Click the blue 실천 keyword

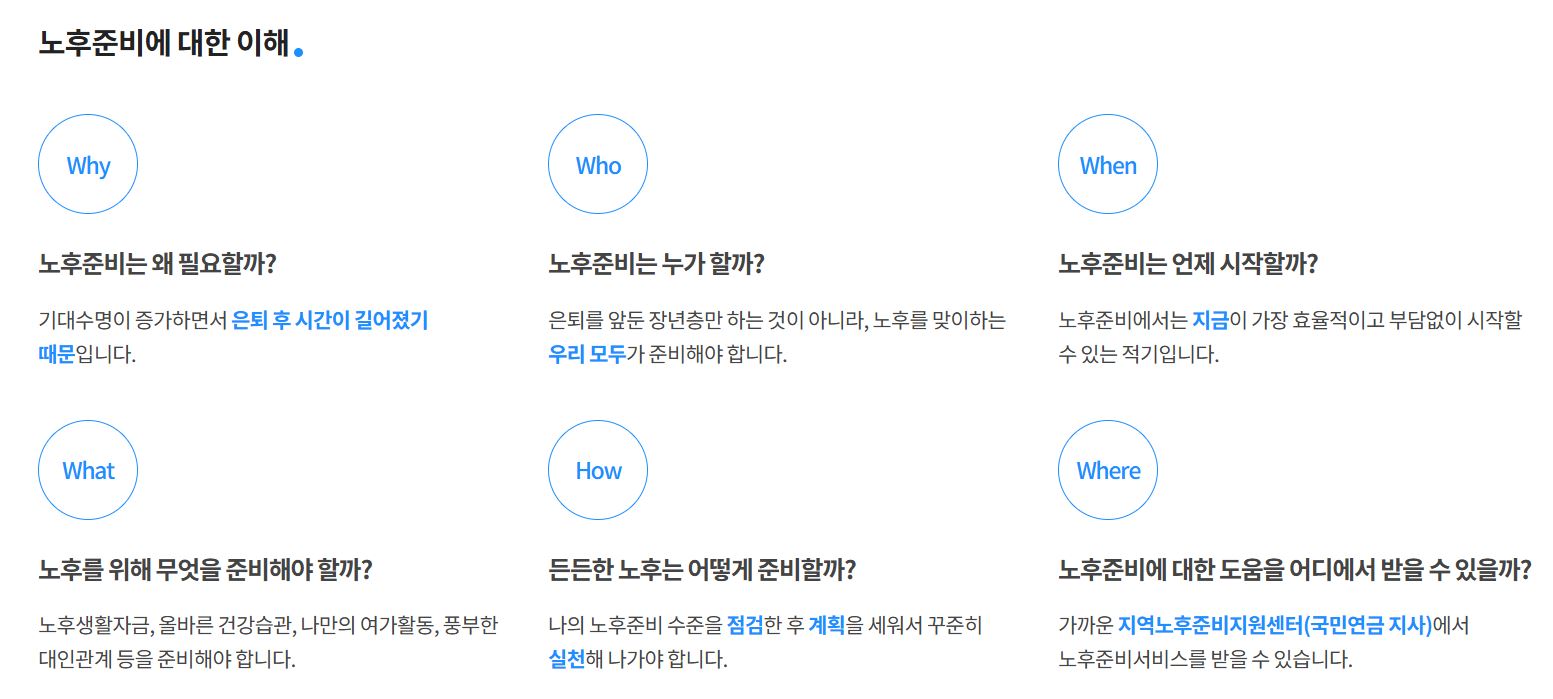[566, 659]
